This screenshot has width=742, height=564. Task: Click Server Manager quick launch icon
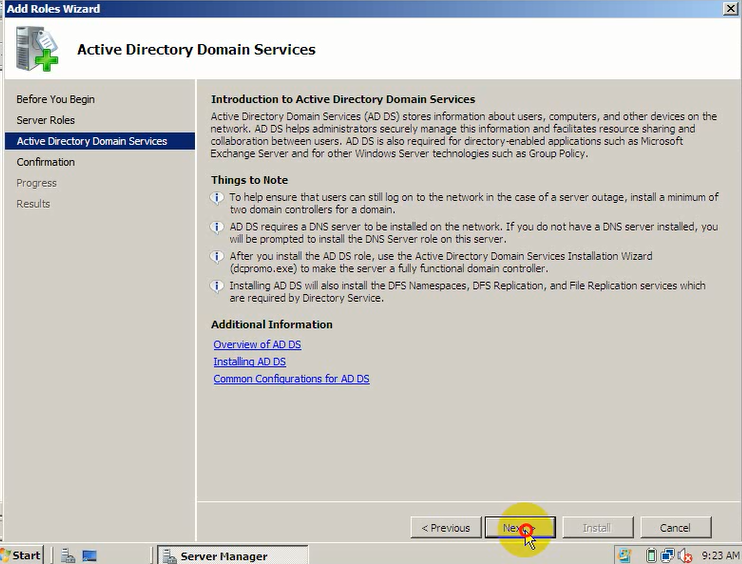[x=68, y=555]
